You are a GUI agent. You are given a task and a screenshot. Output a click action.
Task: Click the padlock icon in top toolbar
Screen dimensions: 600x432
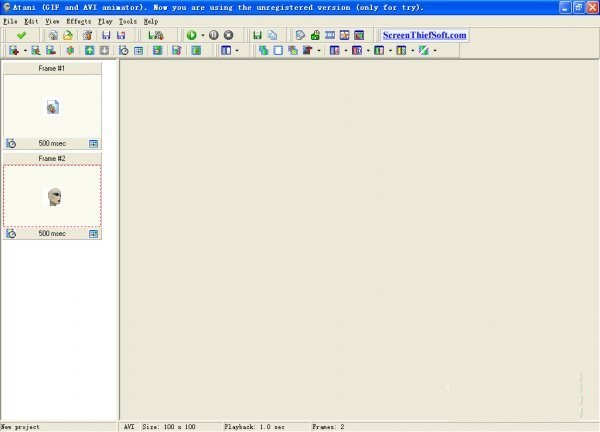(x=315, y=35)
